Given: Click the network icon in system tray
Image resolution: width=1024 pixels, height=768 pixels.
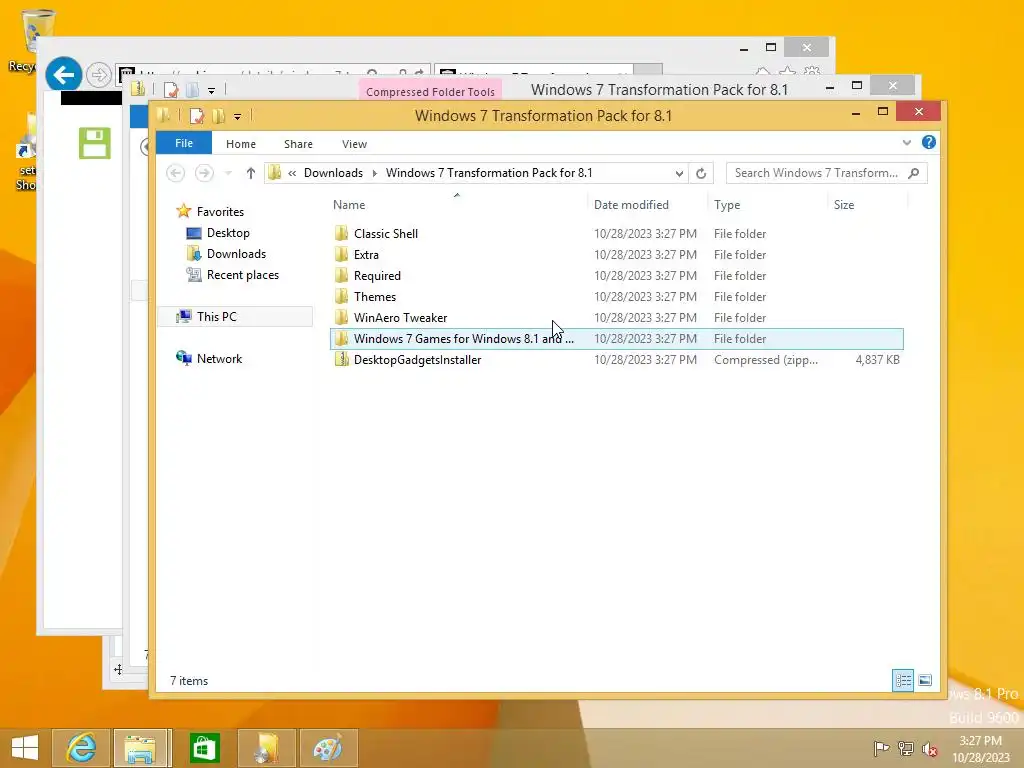Looking at the screenshot, I should [905, 748].
